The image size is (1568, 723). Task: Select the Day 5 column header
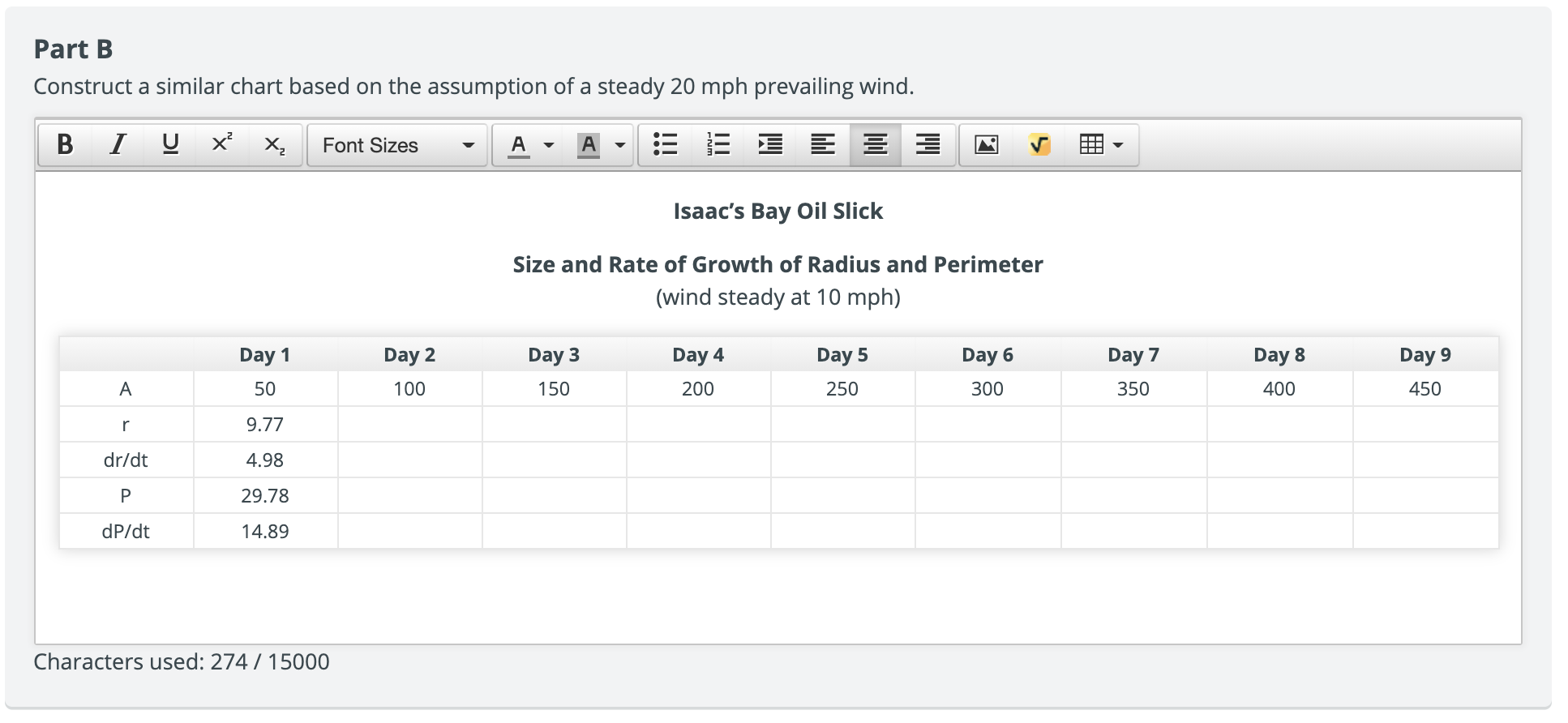pyautogui.click(x=842, y=354)
